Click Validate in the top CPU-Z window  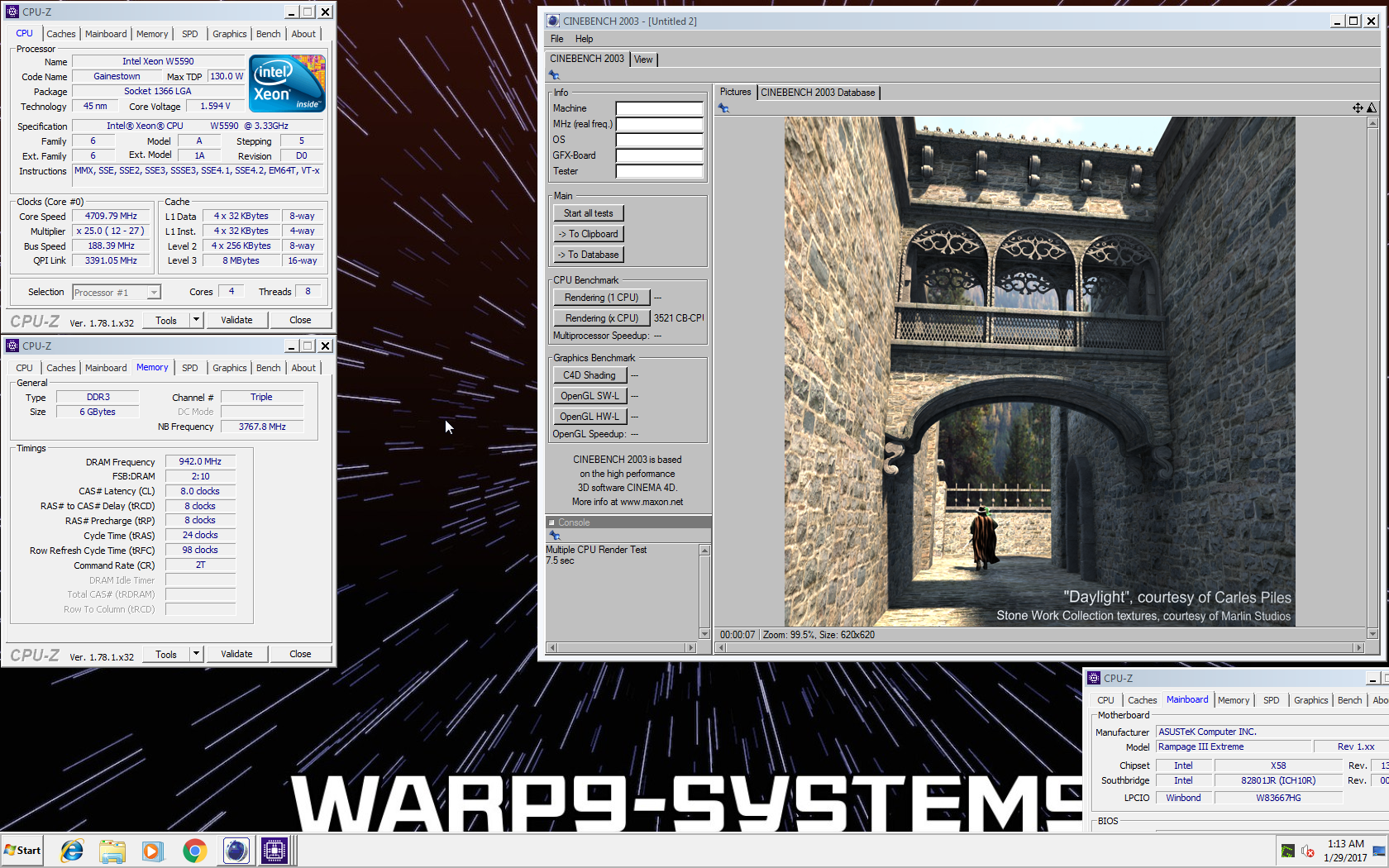pyautogui.click(x=236, y=320)
